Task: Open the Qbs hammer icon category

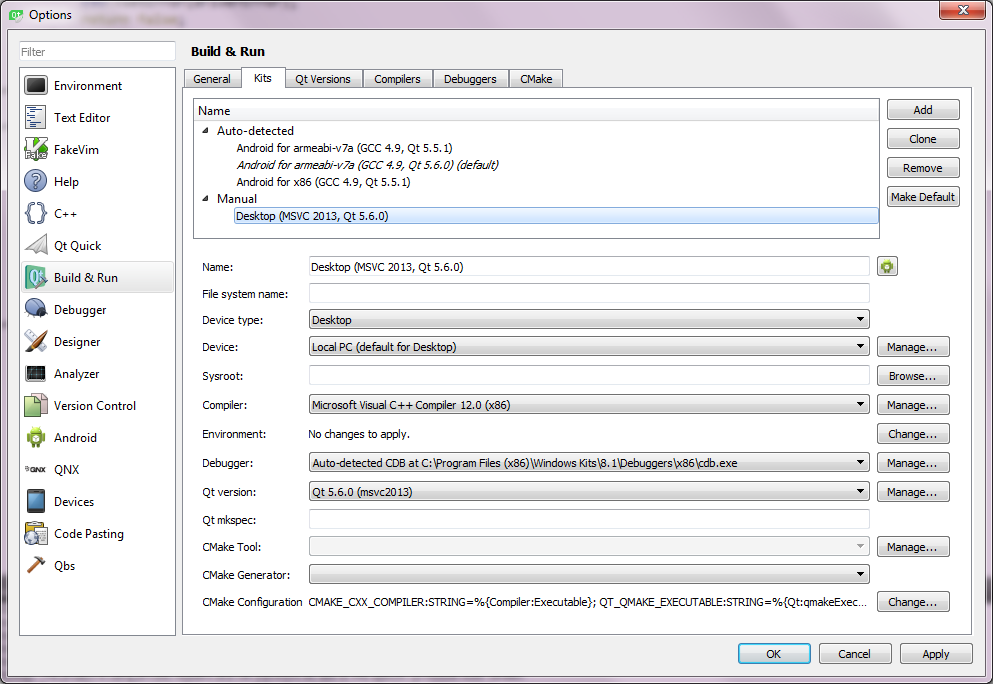Action: point(36,566)
